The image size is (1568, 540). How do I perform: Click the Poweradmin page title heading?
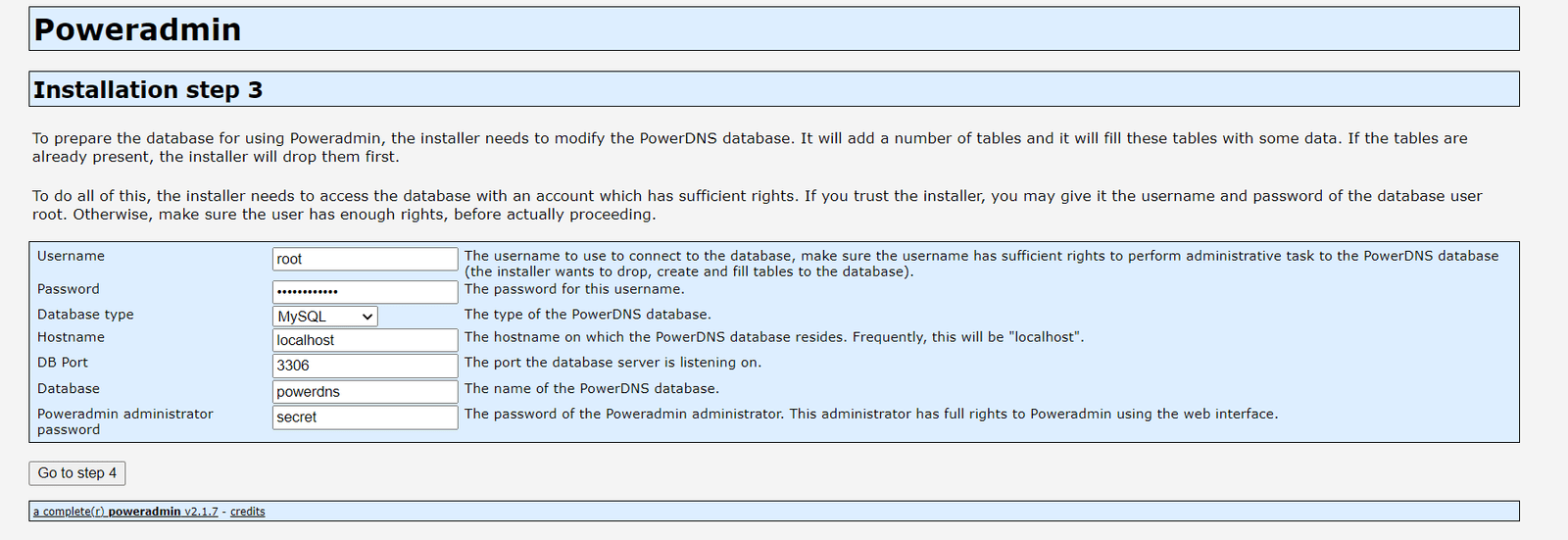(137, 29)
